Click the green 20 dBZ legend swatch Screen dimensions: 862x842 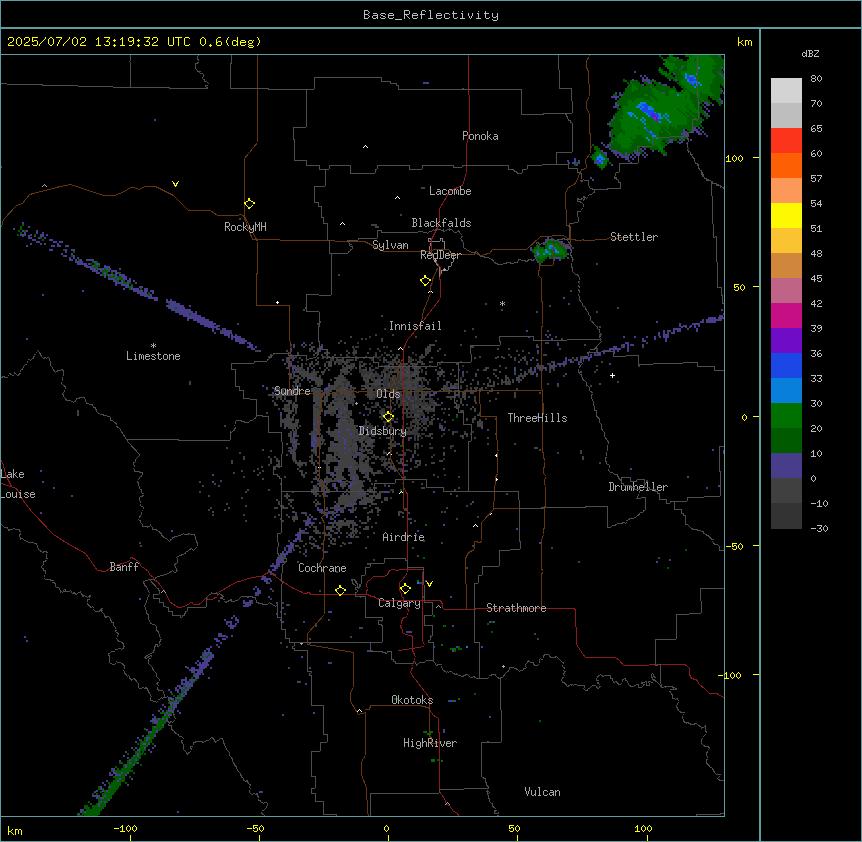[786, 416]
